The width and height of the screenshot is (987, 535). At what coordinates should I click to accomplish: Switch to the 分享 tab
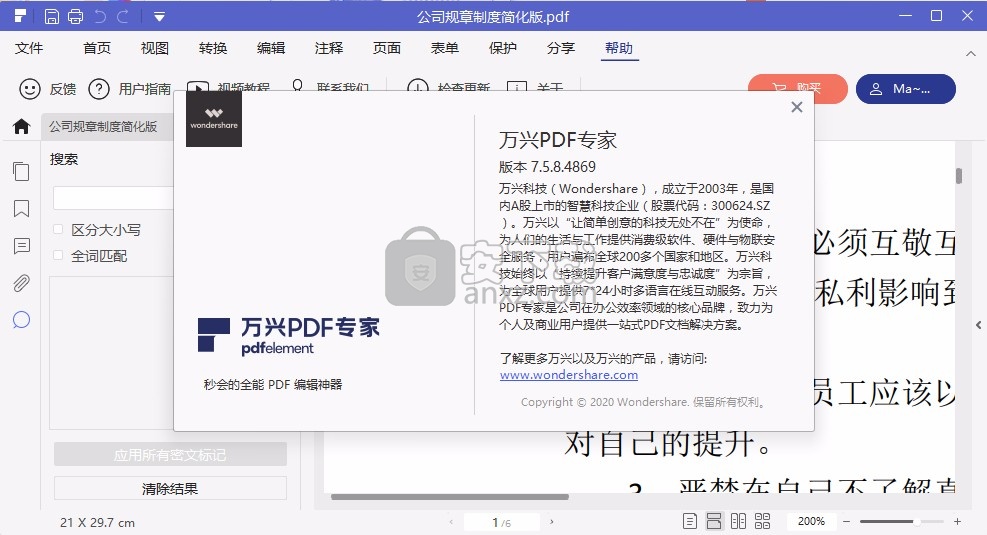tap(561, 48)
